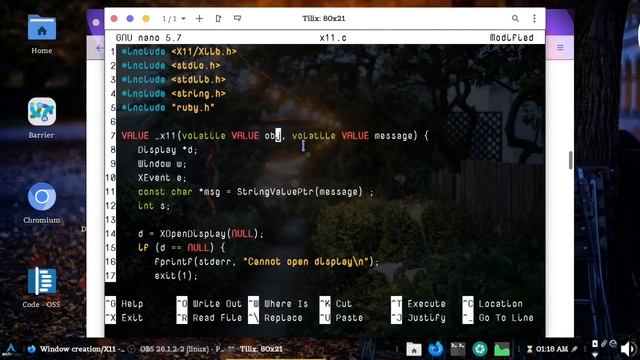The image size is (640, 360).
Task: Click the '^J Justify' shortcut label
Action: point(418,318)
